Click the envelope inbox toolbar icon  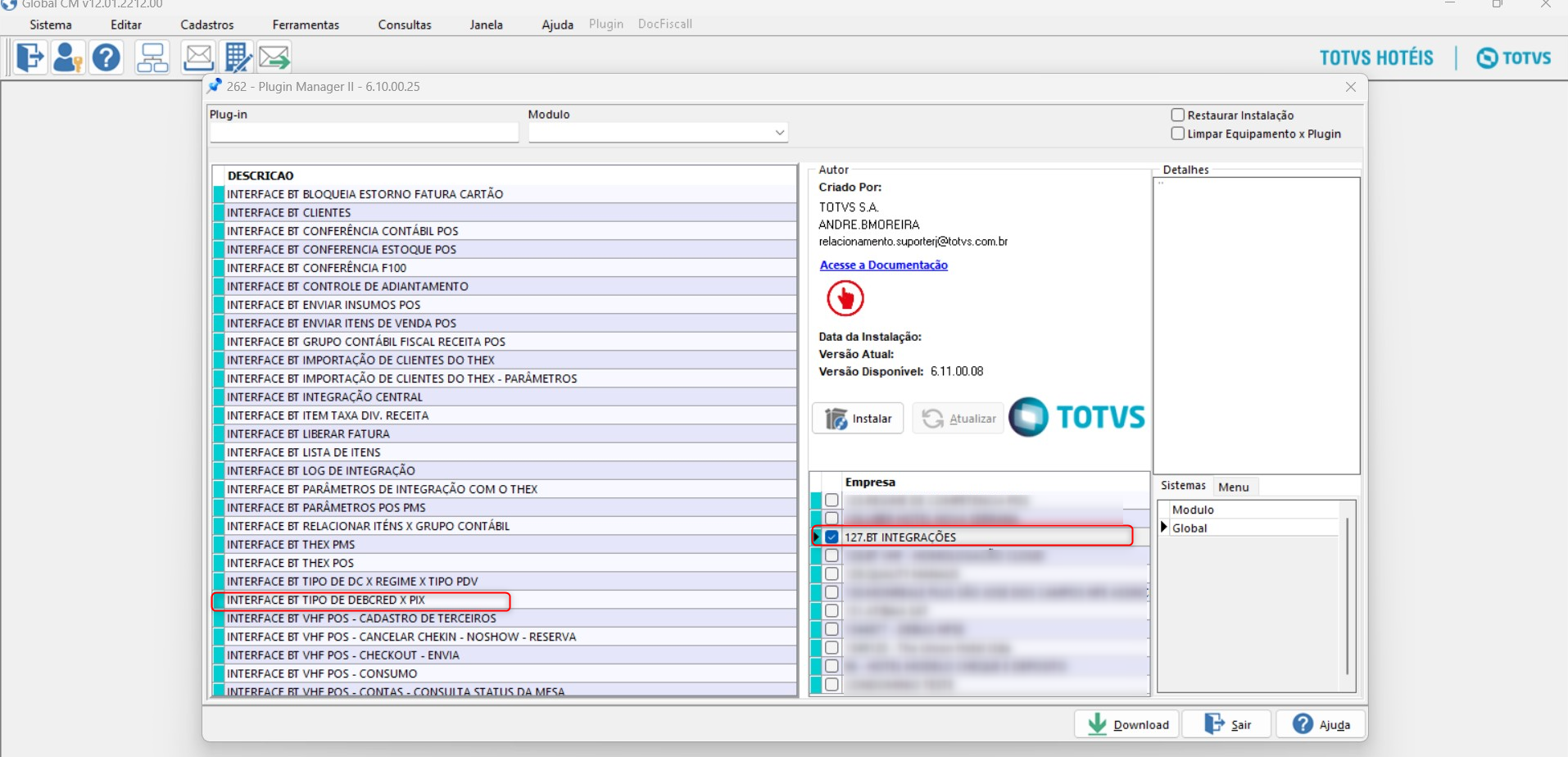[x=197, y=57]
